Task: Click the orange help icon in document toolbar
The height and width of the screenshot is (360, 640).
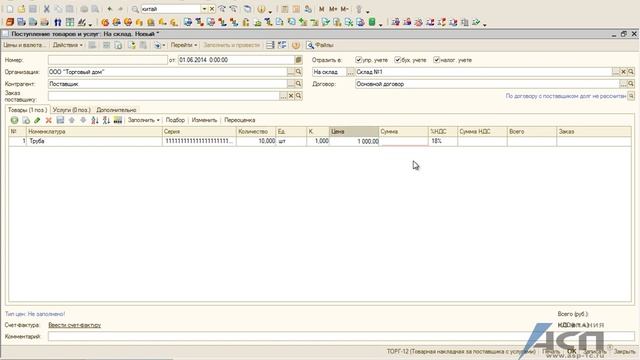Action: [296, 45]
